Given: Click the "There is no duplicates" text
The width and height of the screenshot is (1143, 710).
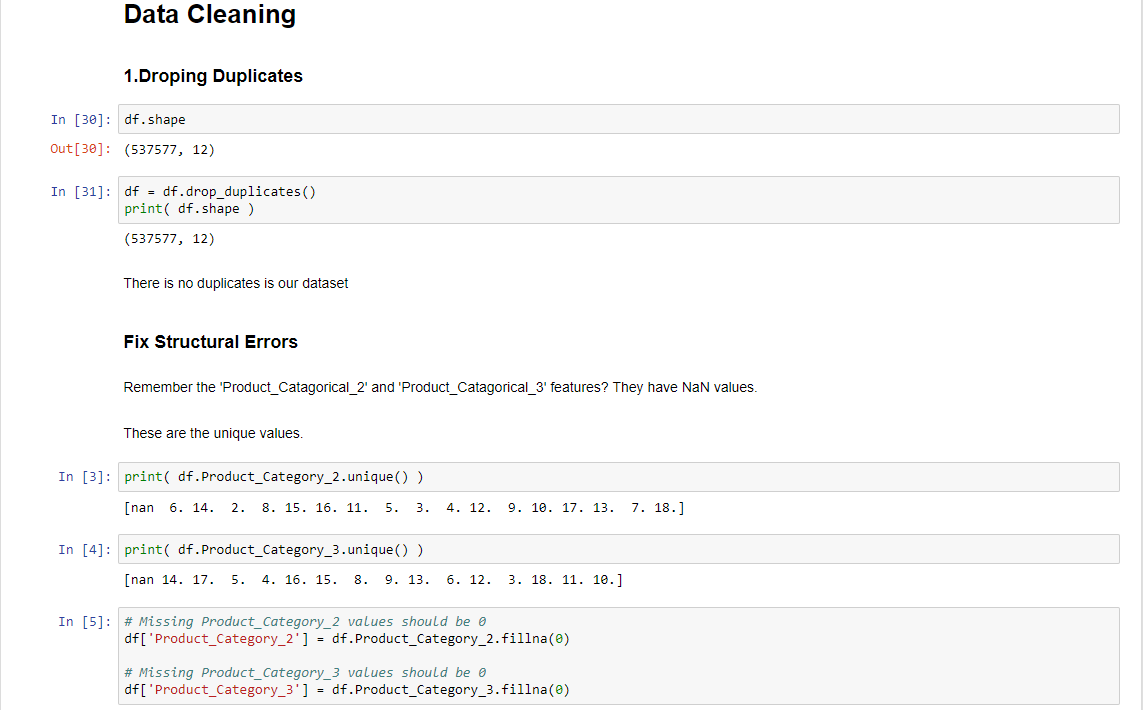Looking at the screenshot, I should 236,283.
